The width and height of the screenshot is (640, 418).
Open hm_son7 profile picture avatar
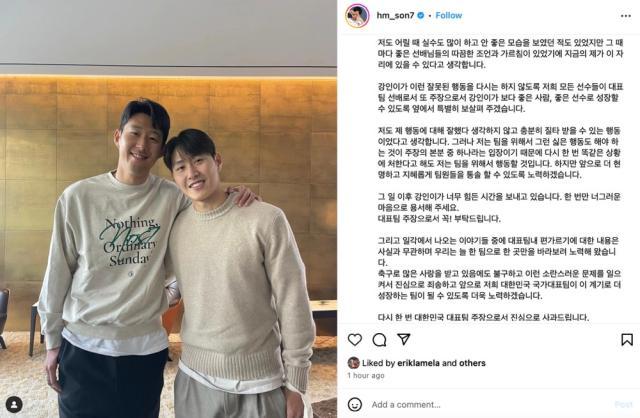click(x=357, y=16)
